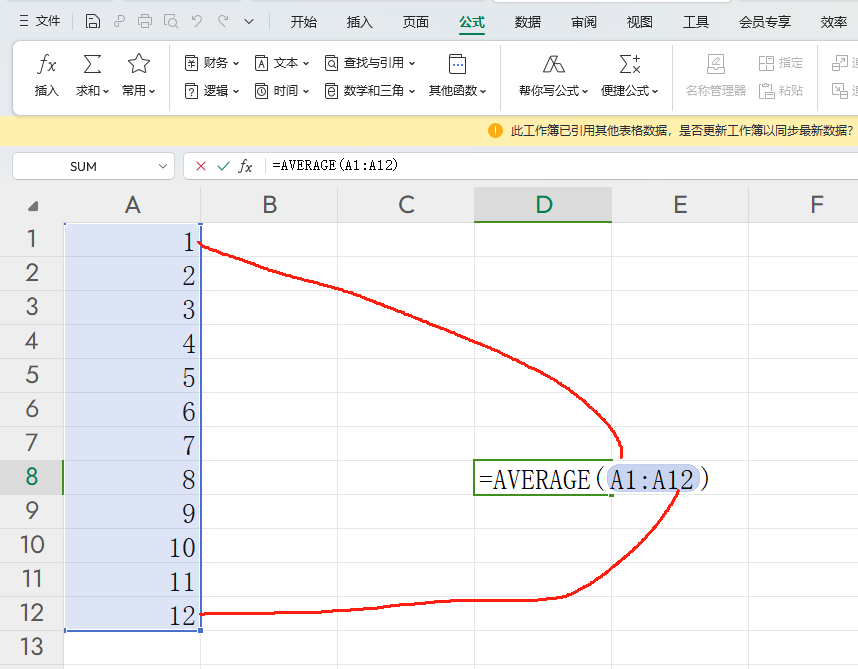Cancel formula entry with red X
Screen dimensions: 858x669
[x=201, y=166]
